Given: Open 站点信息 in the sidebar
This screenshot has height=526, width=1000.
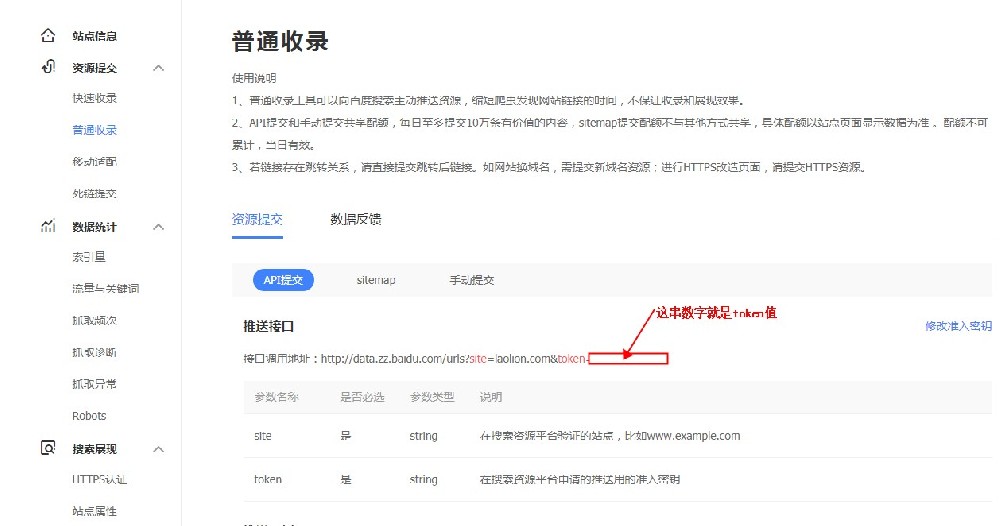Looking at the screenshot, I should pos(94,36).
